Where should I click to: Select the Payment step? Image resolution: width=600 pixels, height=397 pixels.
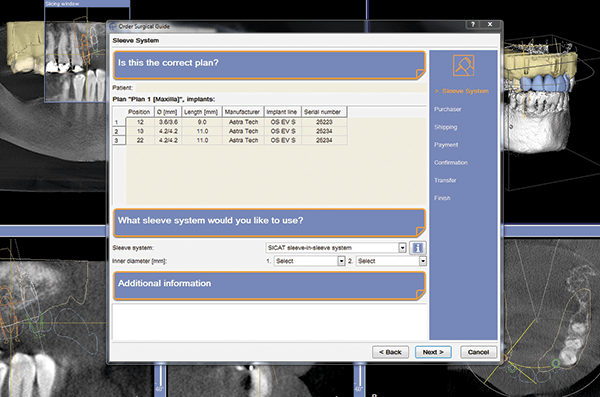[x=446, y=145]
